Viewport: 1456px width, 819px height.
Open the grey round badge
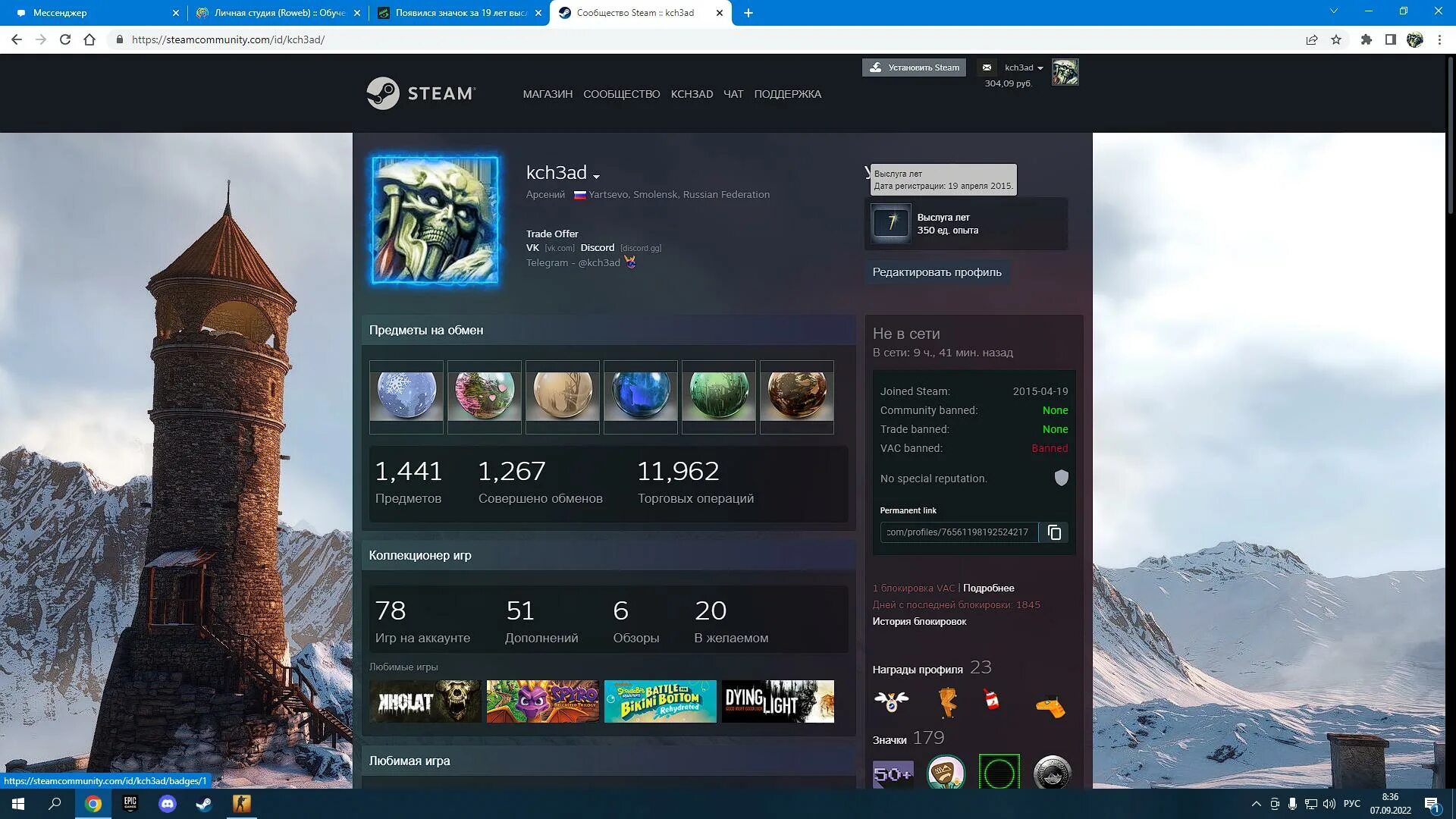tap(1052, 772)
